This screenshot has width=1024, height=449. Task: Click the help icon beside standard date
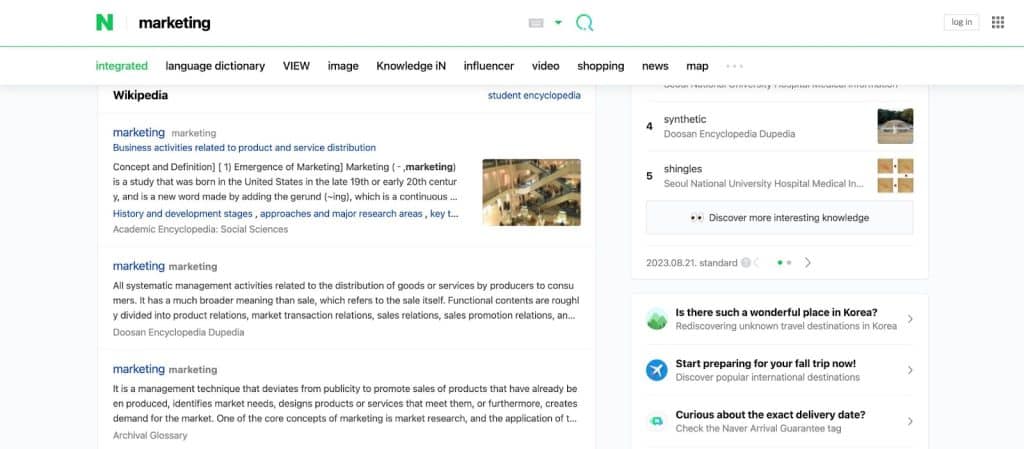745,263
